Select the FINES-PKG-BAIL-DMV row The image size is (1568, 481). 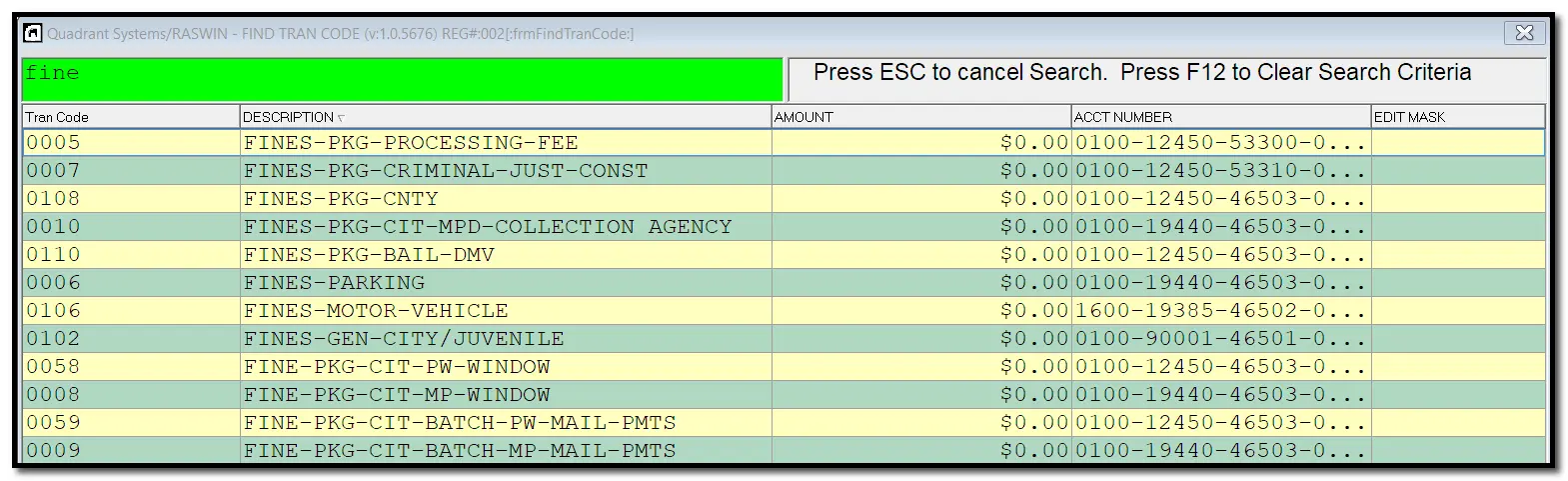pos(784,255)
